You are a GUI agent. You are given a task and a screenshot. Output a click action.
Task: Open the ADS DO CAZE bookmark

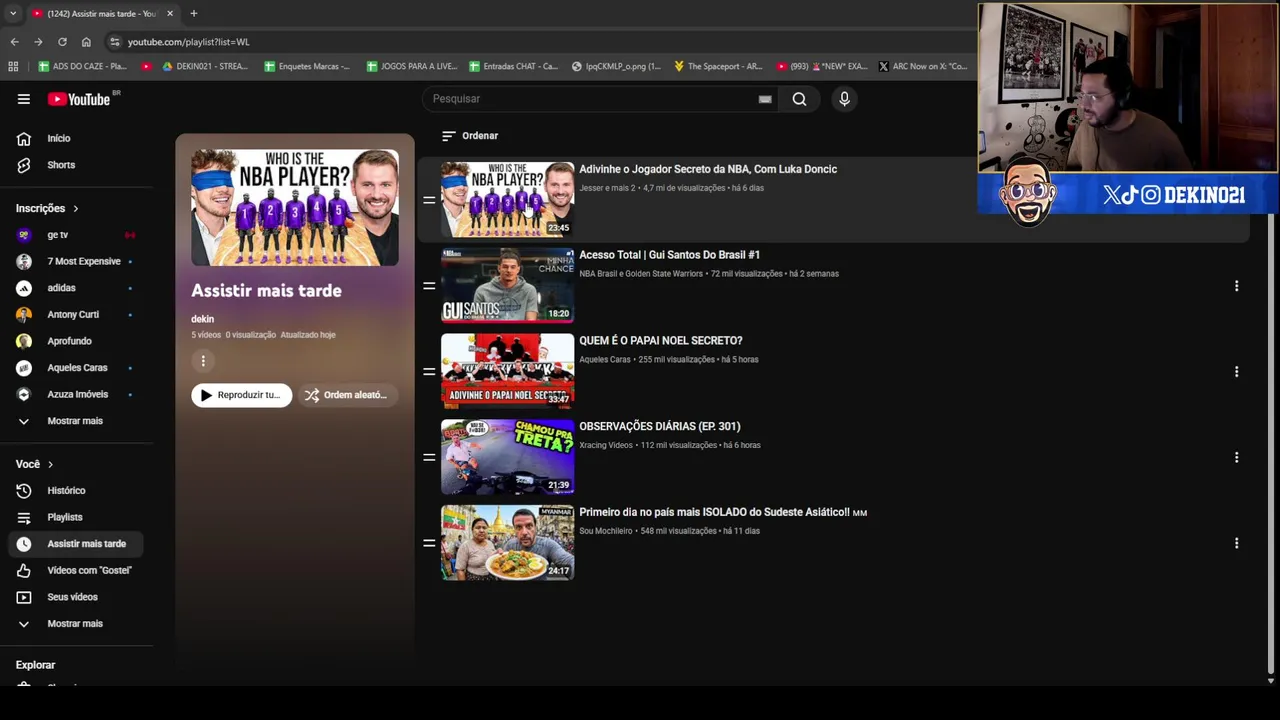tap(83, 66)
